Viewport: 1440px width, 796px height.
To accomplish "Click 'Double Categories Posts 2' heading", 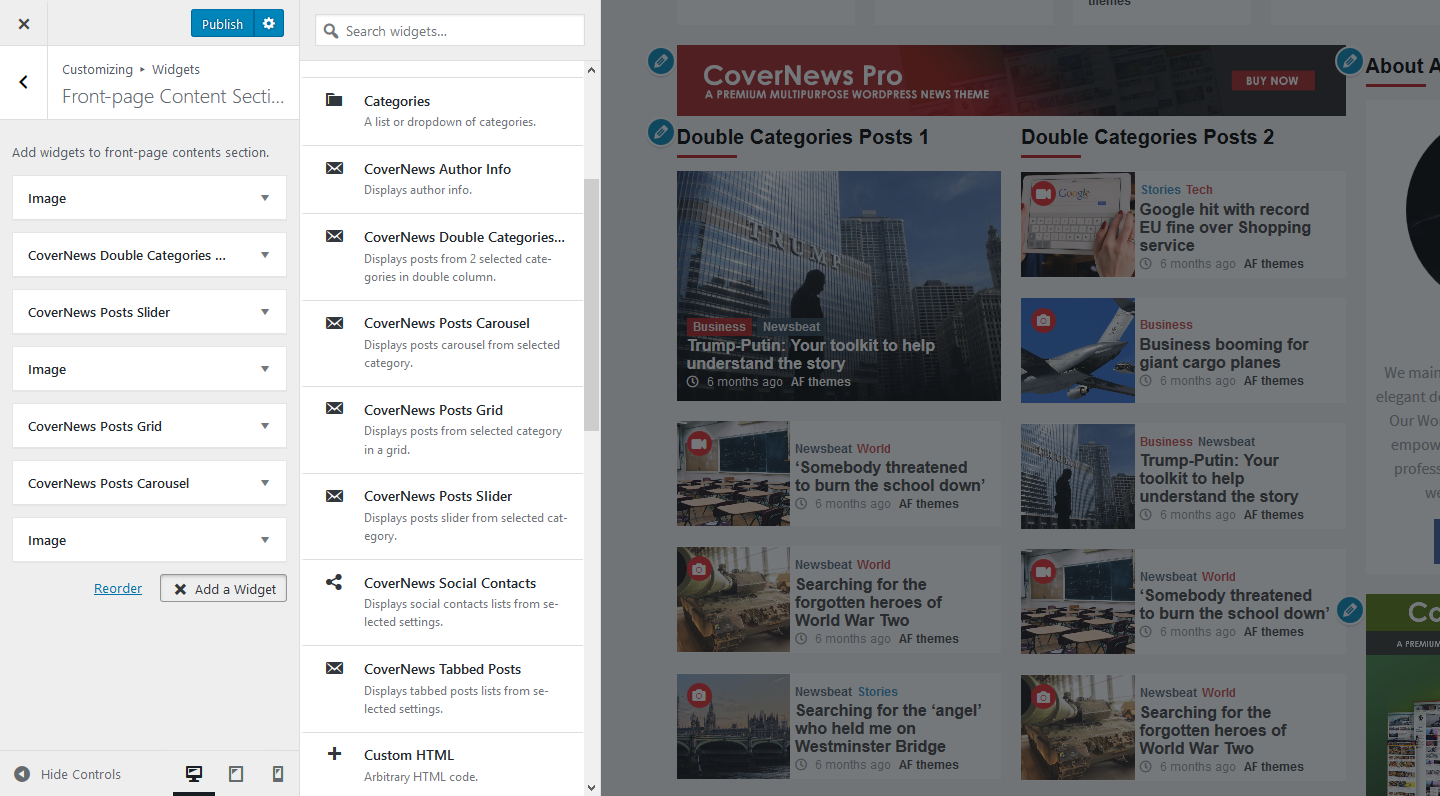I will (x=1148, y=137).
